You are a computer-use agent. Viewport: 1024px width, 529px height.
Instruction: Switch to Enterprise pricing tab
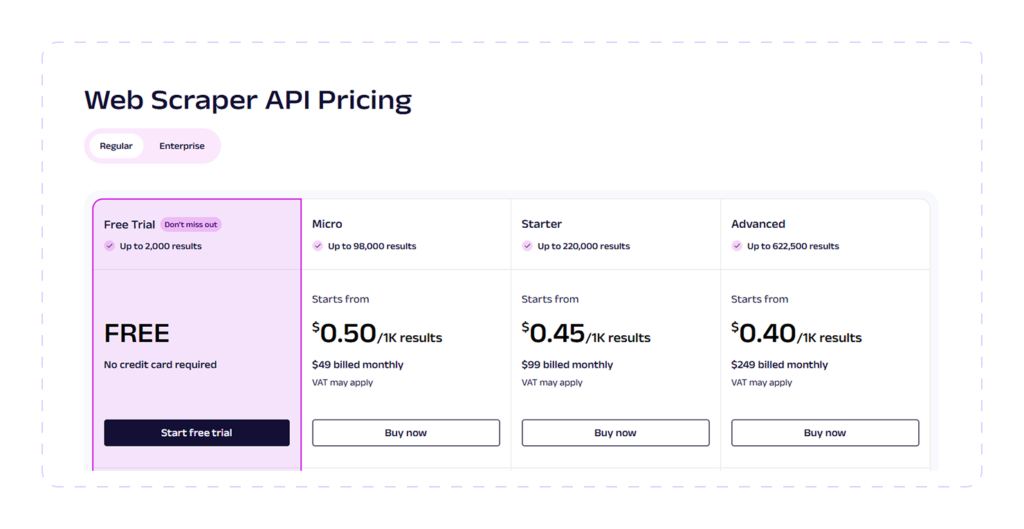182,146
